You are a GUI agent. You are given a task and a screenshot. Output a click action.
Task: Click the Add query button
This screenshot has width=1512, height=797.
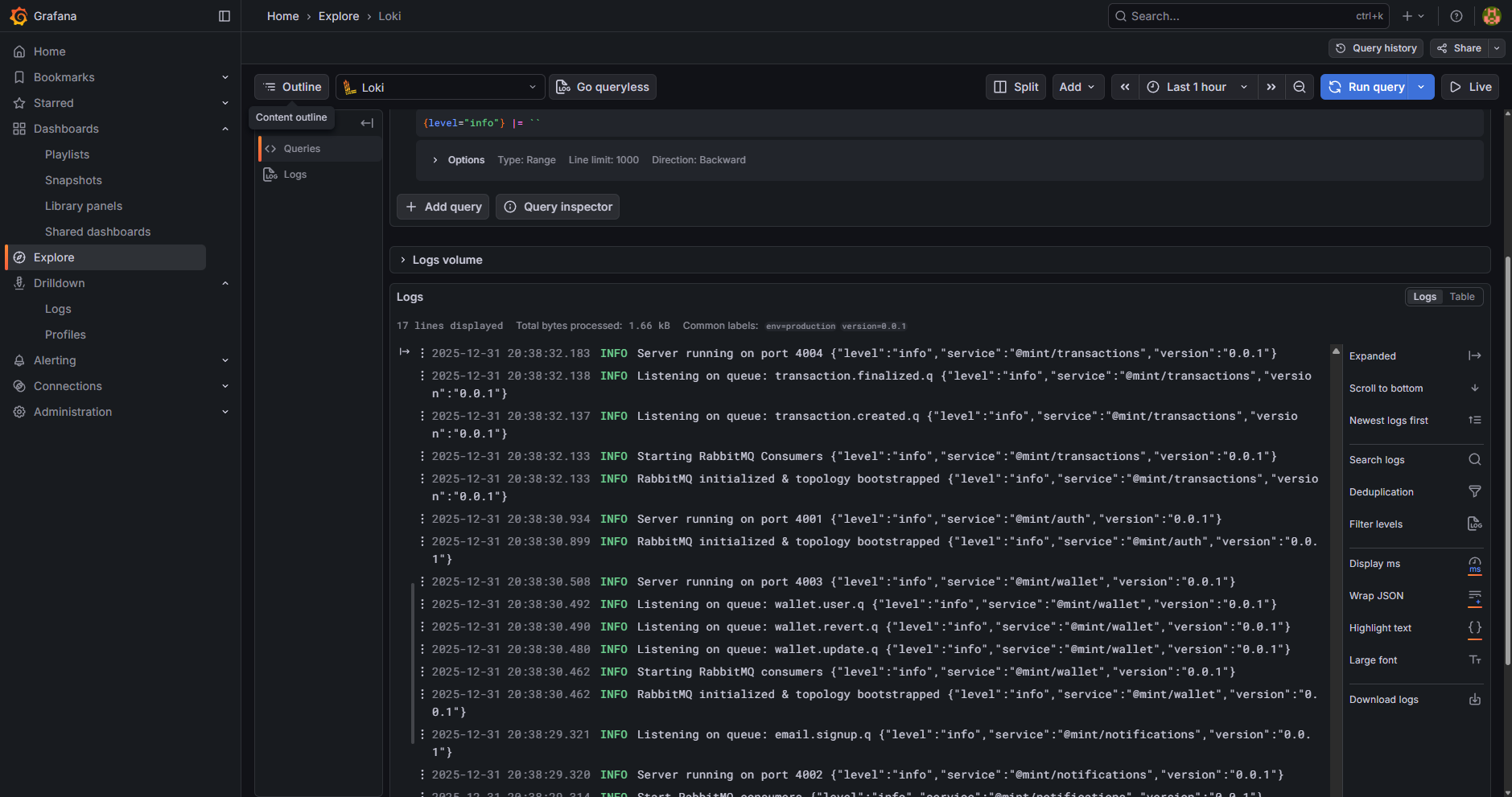[443, 207]
